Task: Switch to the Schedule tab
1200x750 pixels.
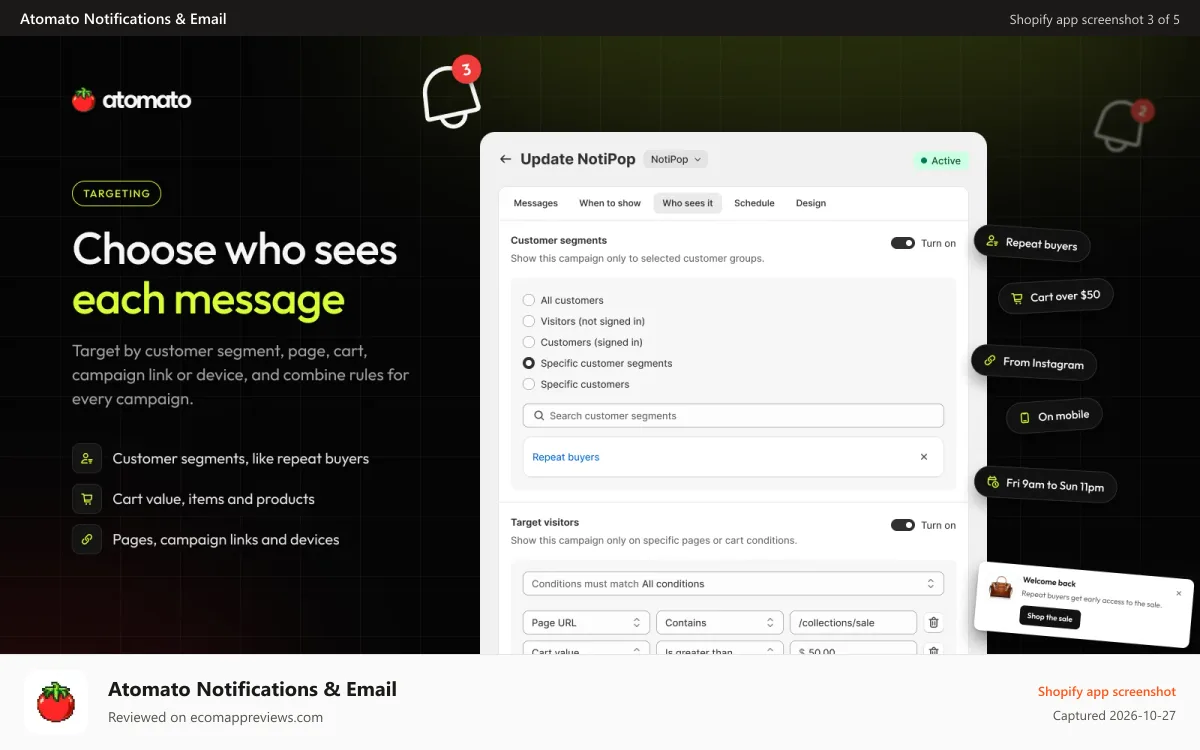Action: [x=754, y=203]
